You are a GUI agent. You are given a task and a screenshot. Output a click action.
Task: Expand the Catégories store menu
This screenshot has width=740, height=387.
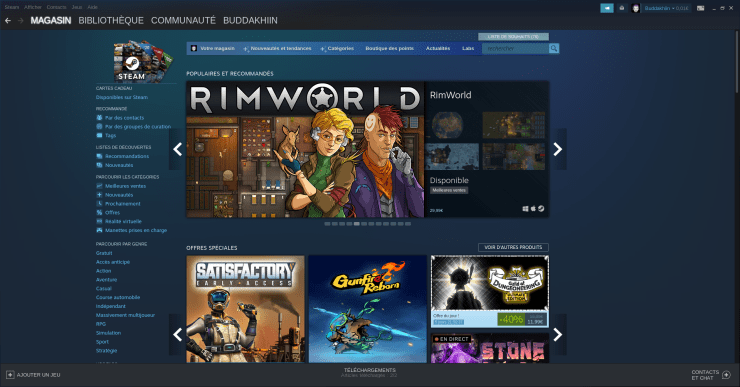point(337,49)
